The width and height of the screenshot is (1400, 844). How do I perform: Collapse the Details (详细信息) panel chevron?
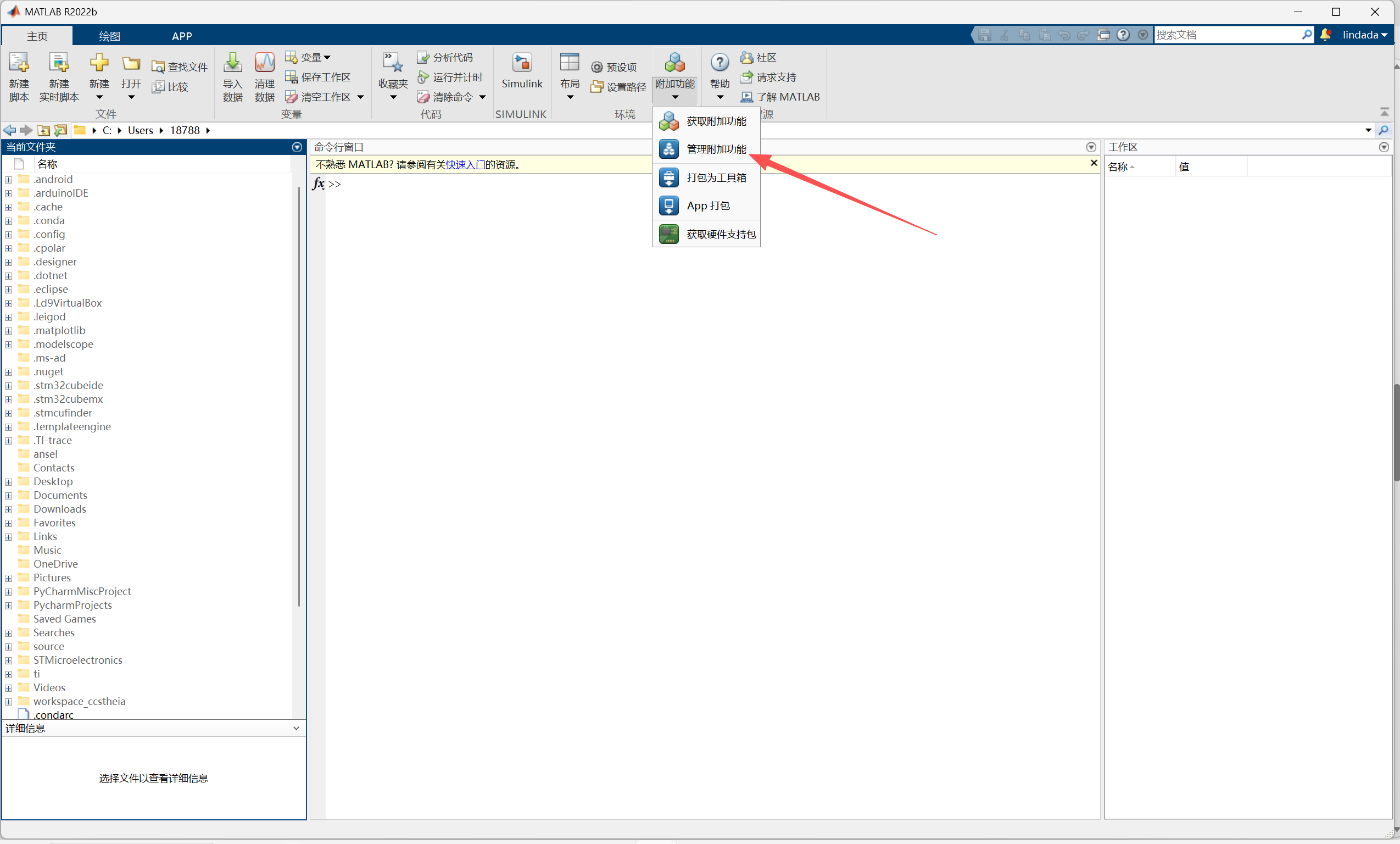click(296, 728)
